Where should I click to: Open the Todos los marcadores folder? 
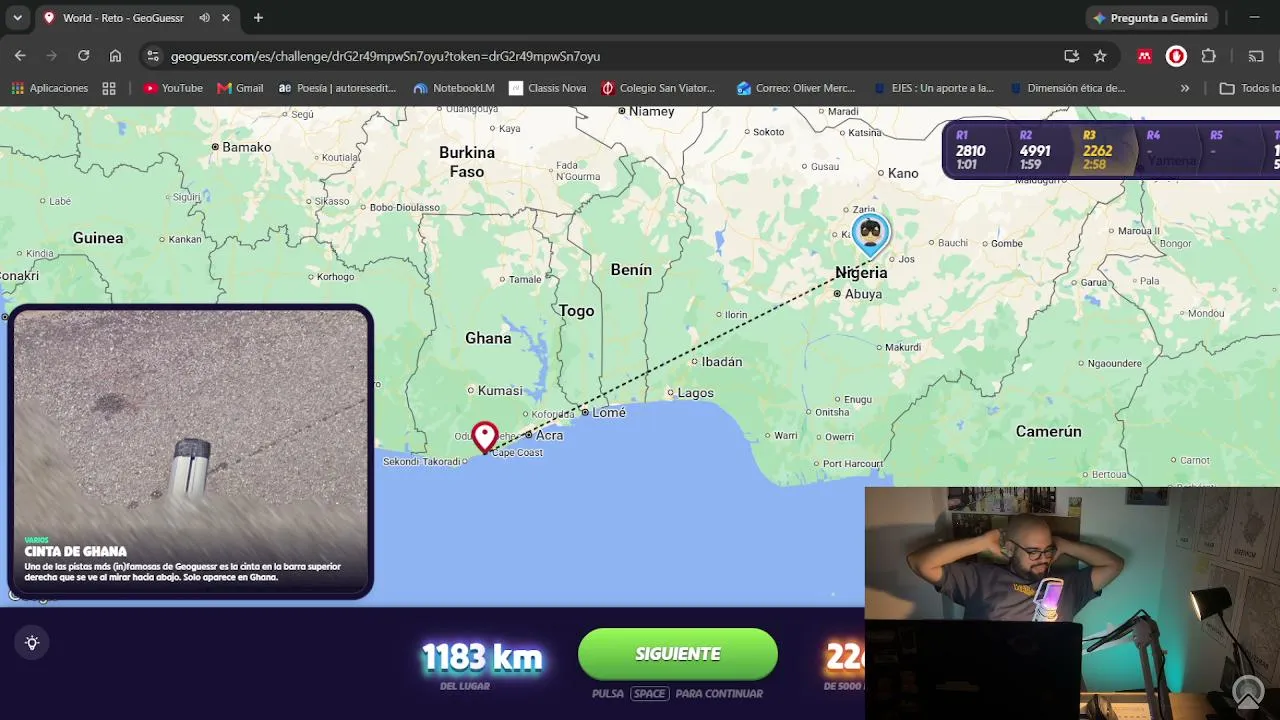click(x=1249, y=88)
